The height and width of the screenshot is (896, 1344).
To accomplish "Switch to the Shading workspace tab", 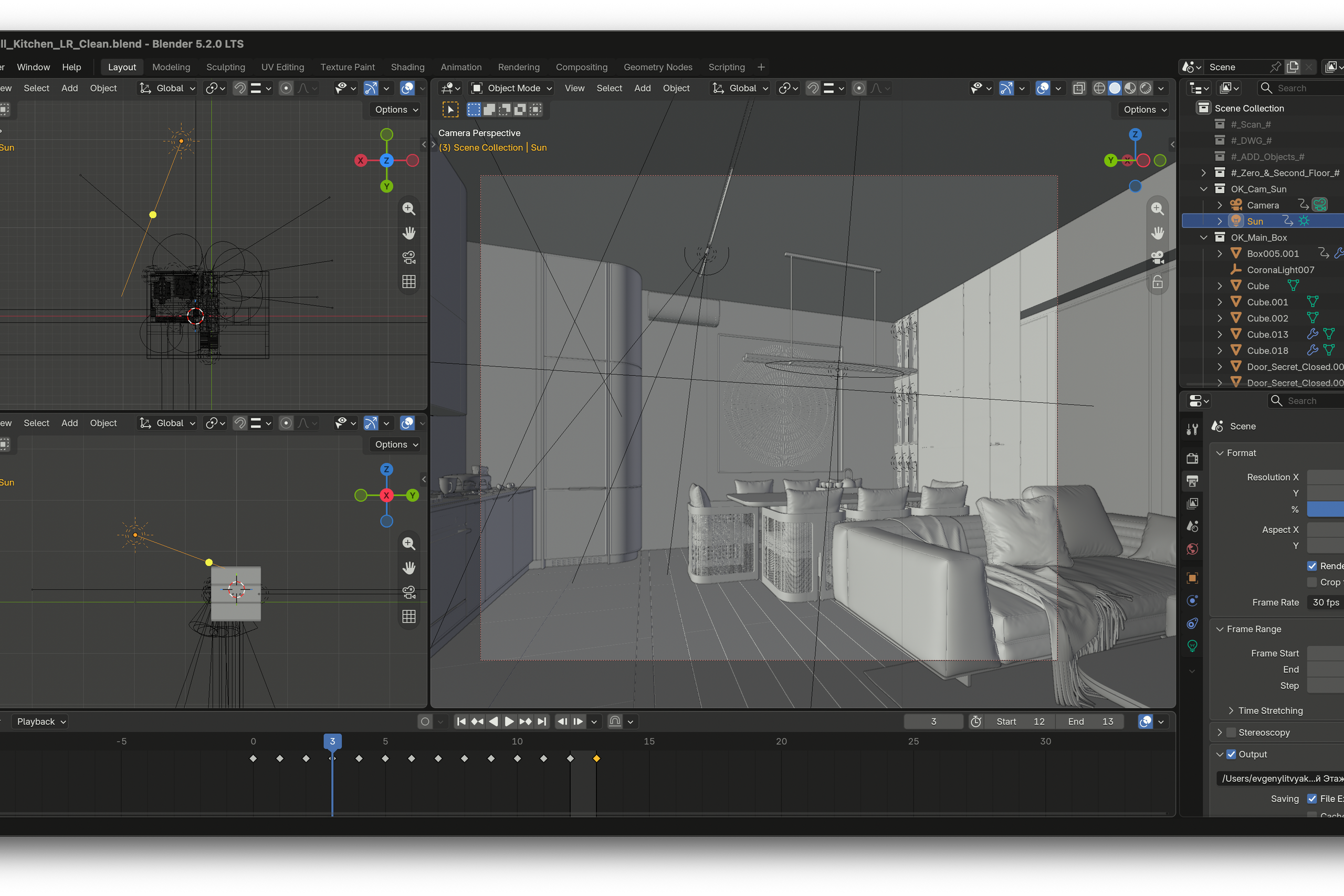I will (407, 67).
